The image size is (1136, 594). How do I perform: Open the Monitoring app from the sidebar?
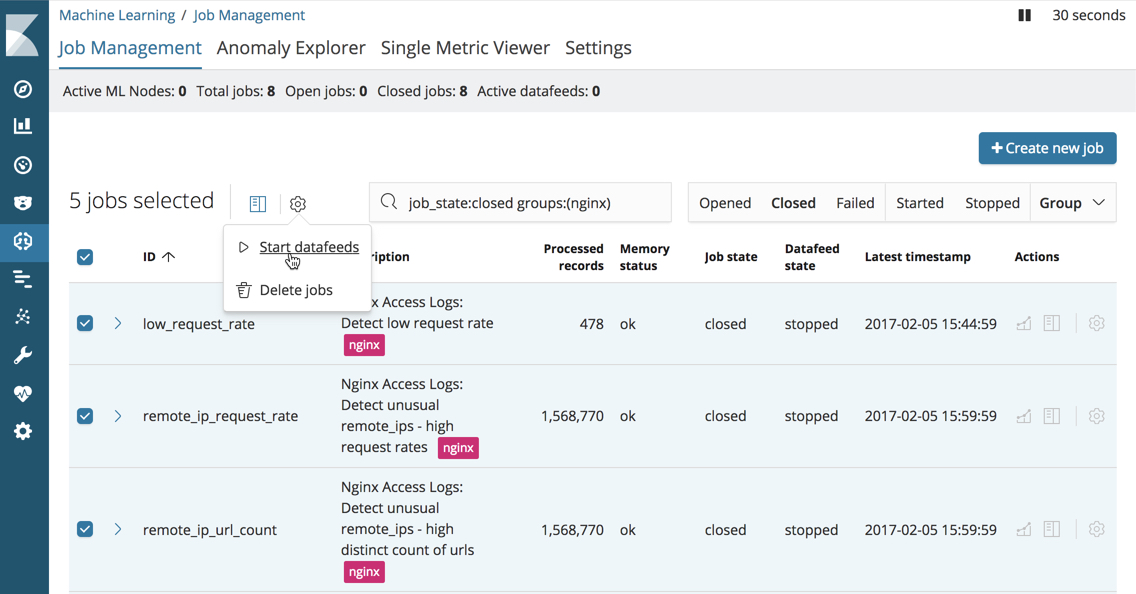(x=22, y=393)
